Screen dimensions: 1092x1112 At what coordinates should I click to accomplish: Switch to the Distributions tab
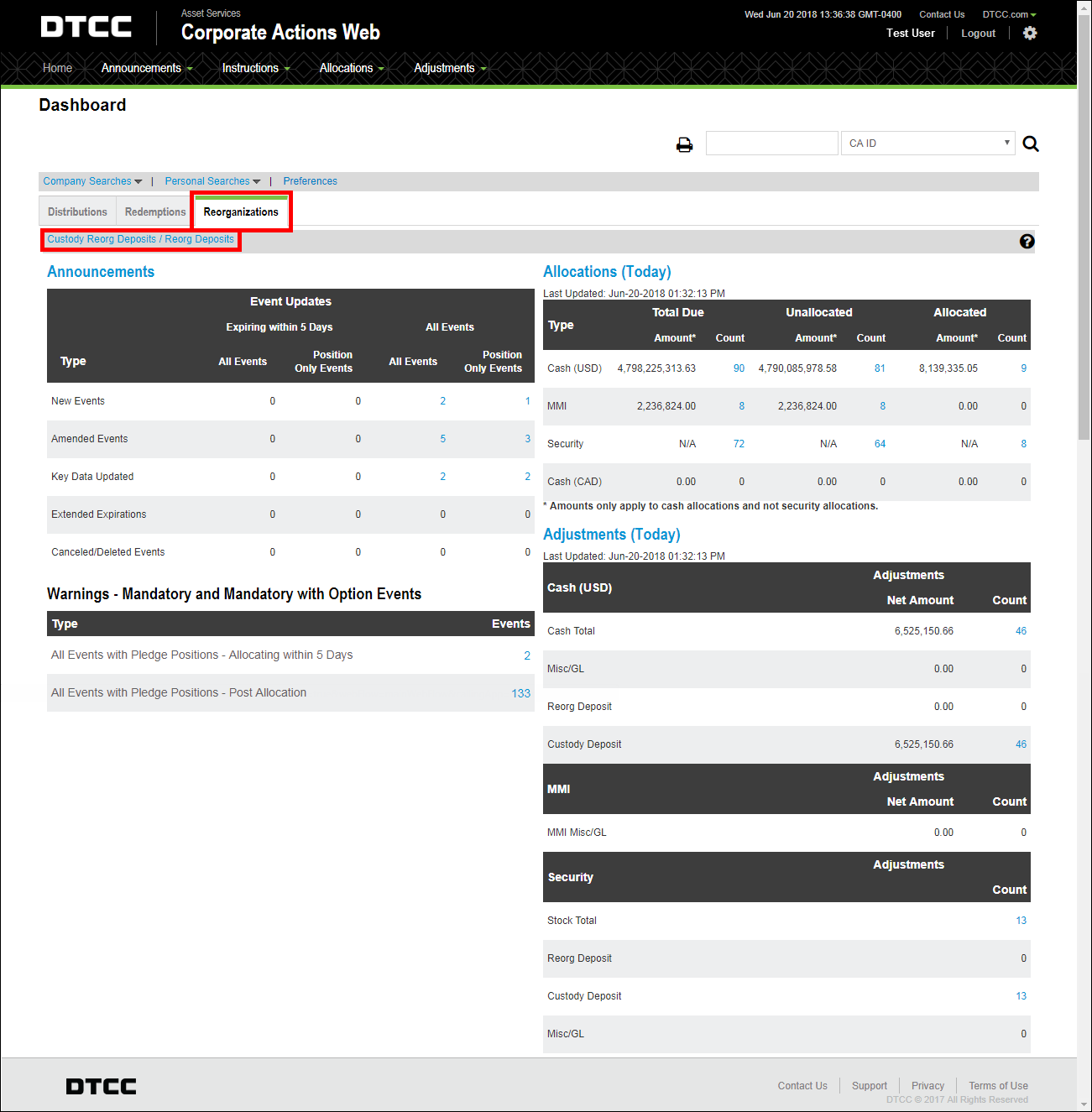77,211
